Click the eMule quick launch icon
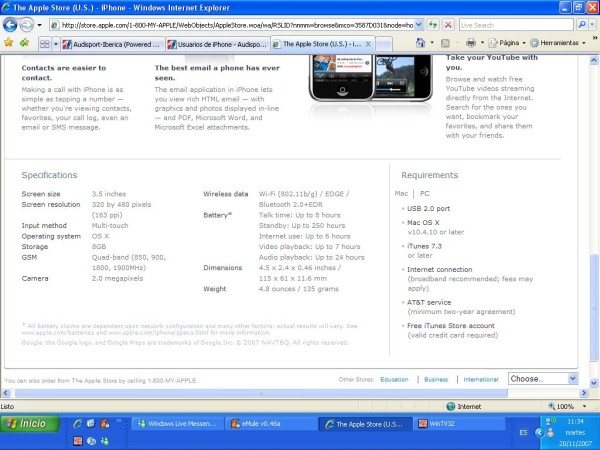 tap(104, 423)
